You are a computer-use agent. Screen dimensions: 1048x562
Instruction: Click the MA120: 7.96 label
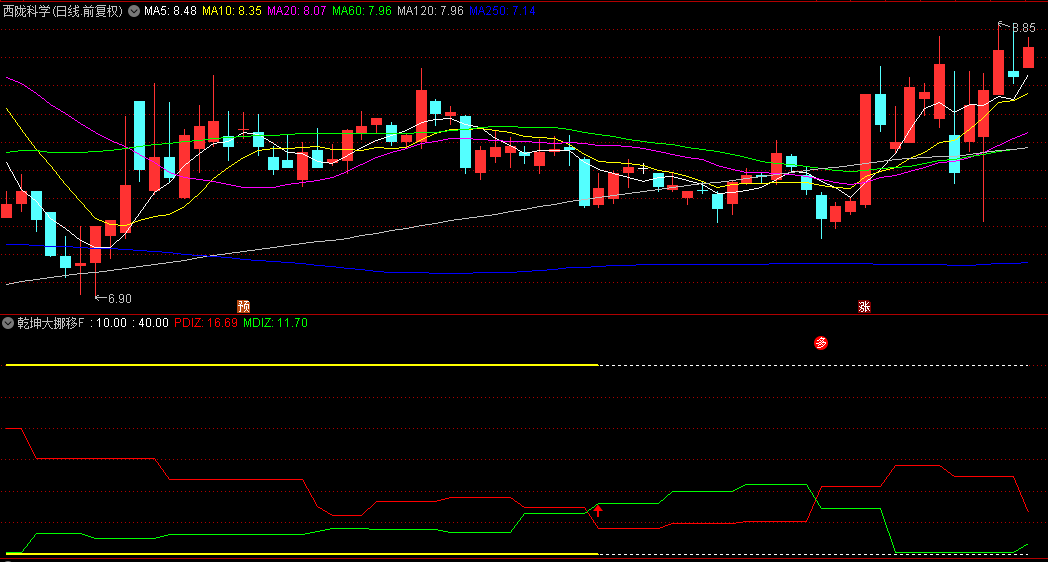430,11
